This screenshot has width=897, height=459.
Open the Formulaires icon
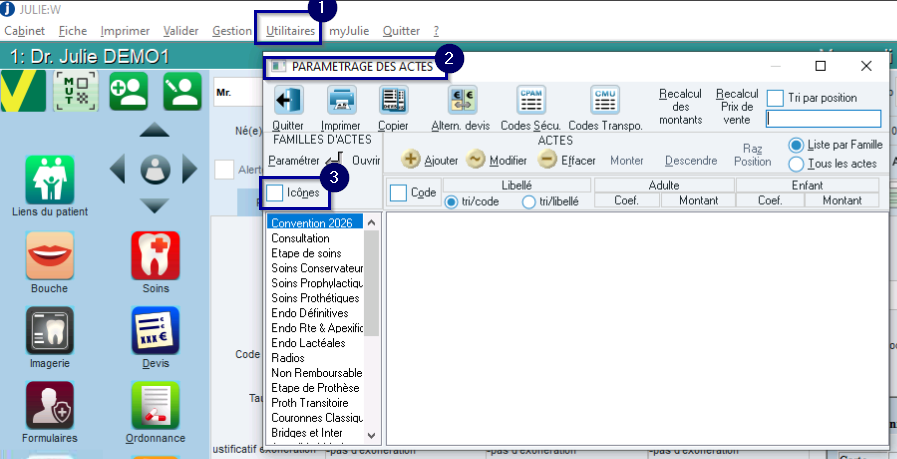pos(50,406)
